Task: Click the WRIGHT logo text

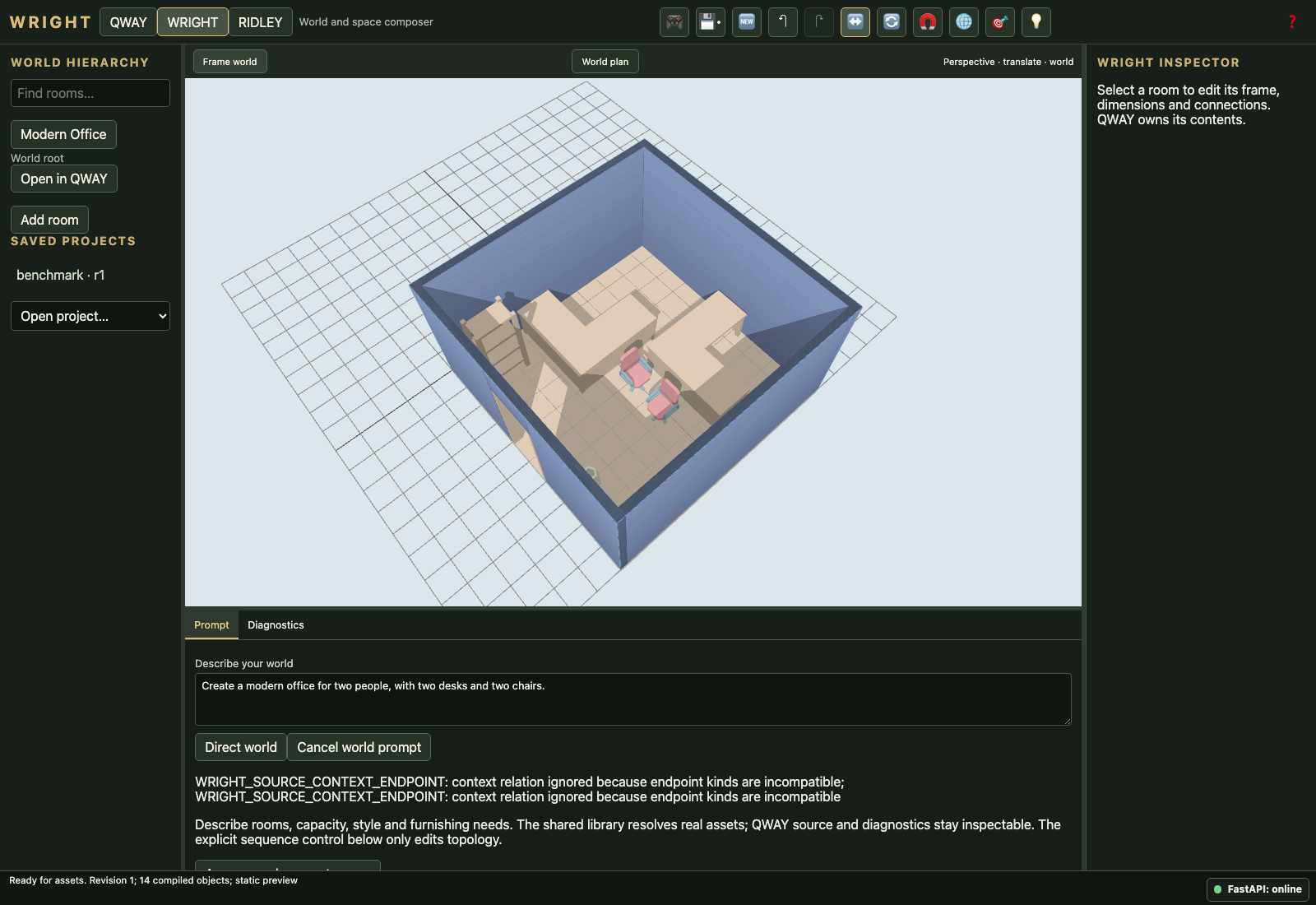Action: click(50, 22)
